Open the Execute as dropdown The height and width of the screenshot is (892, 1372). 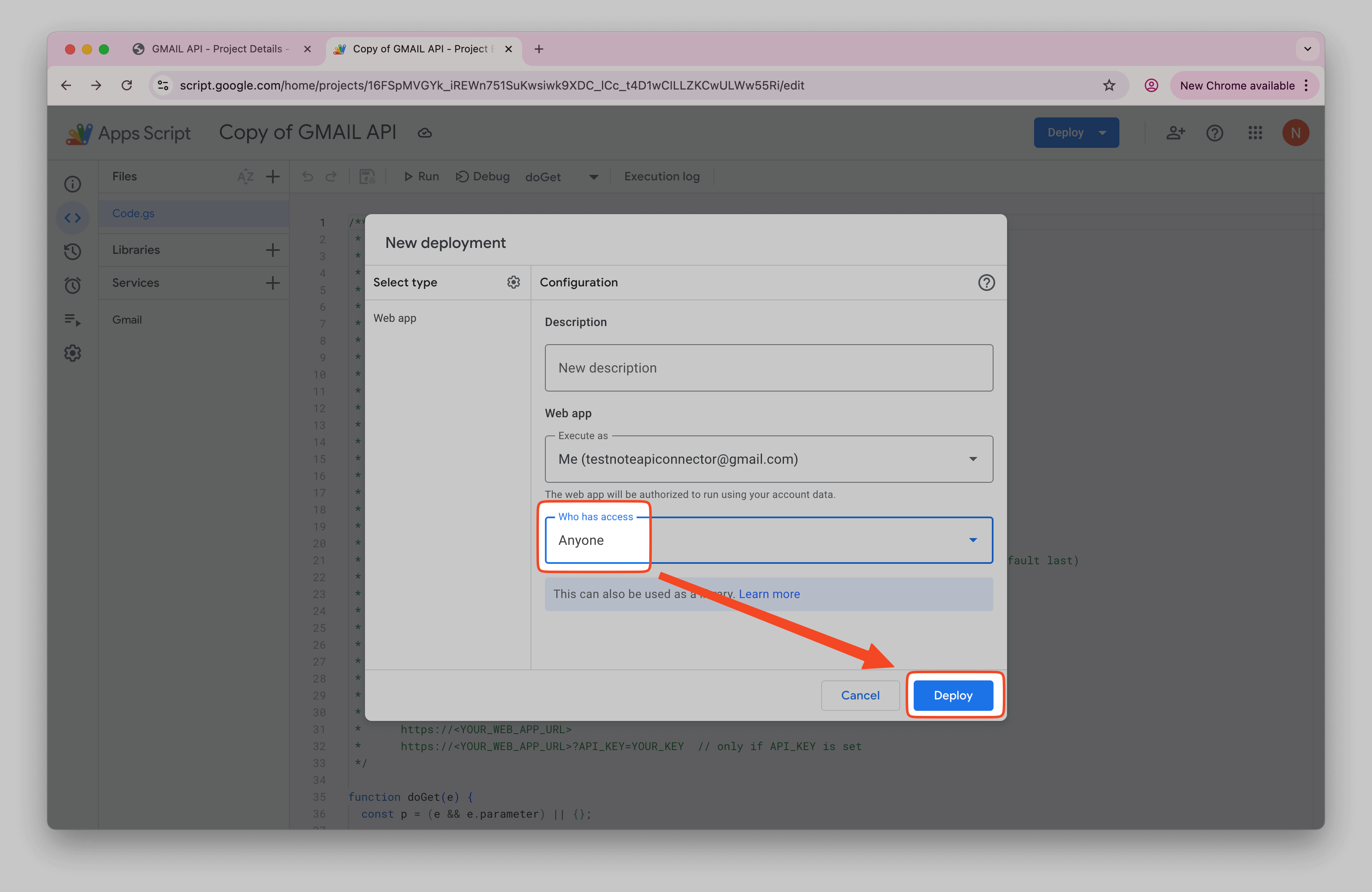[x=768, y=459]
